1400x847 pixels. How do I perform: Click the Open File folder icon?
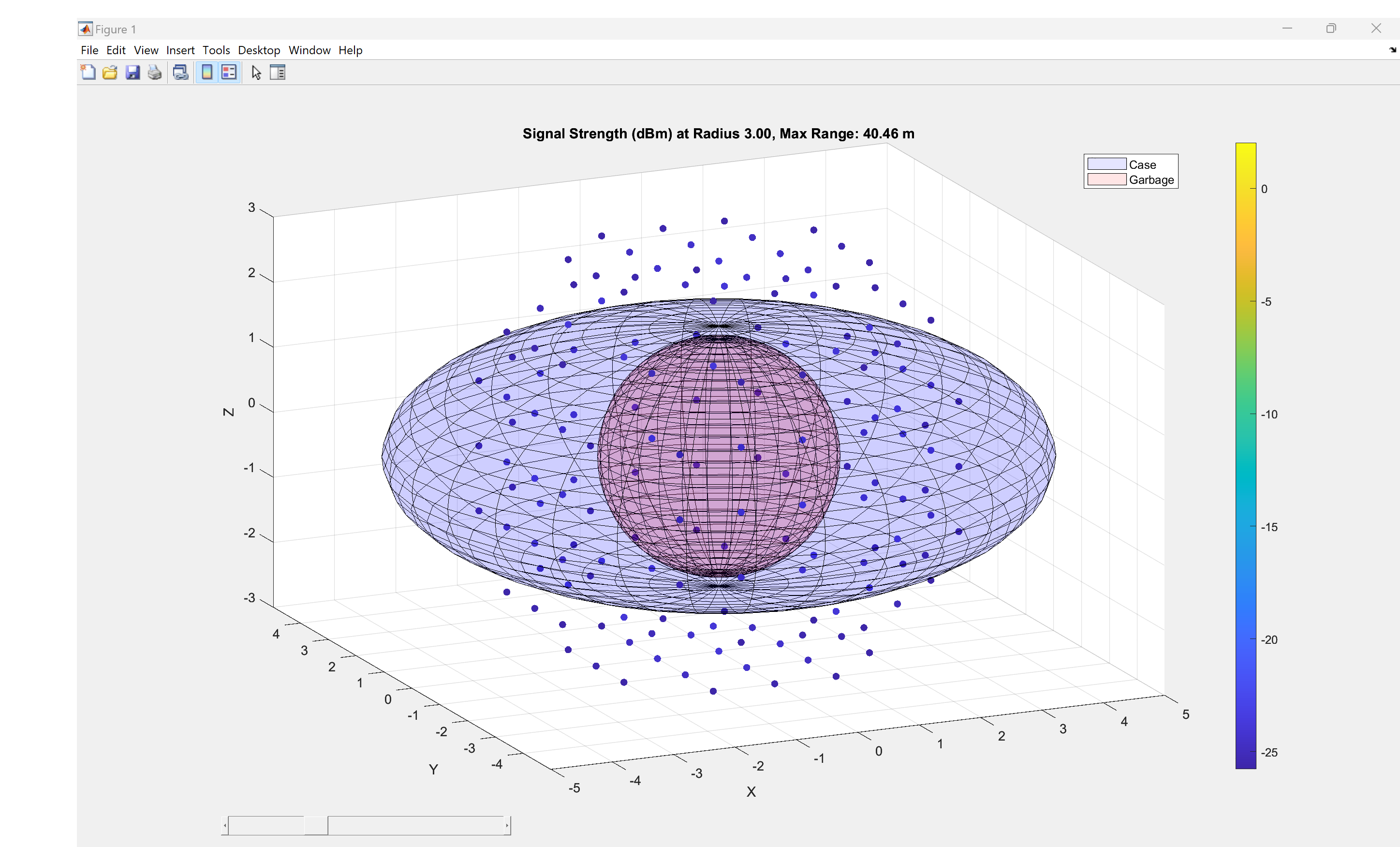coord(110,72)
